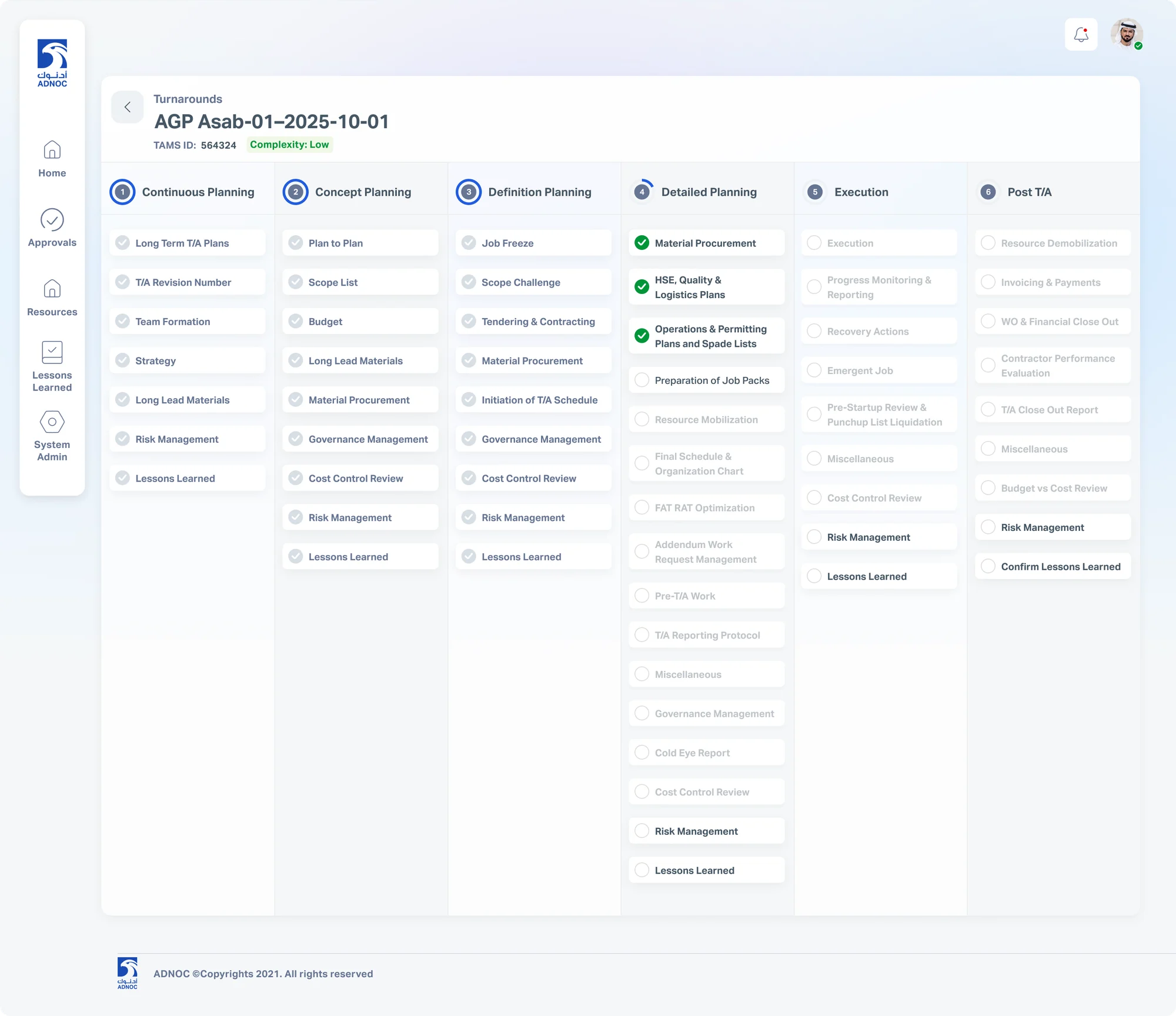The width and height of the screenshot is (1176, 1016).
Task: Open the Plan to Plan card
Action: (360, 243)
